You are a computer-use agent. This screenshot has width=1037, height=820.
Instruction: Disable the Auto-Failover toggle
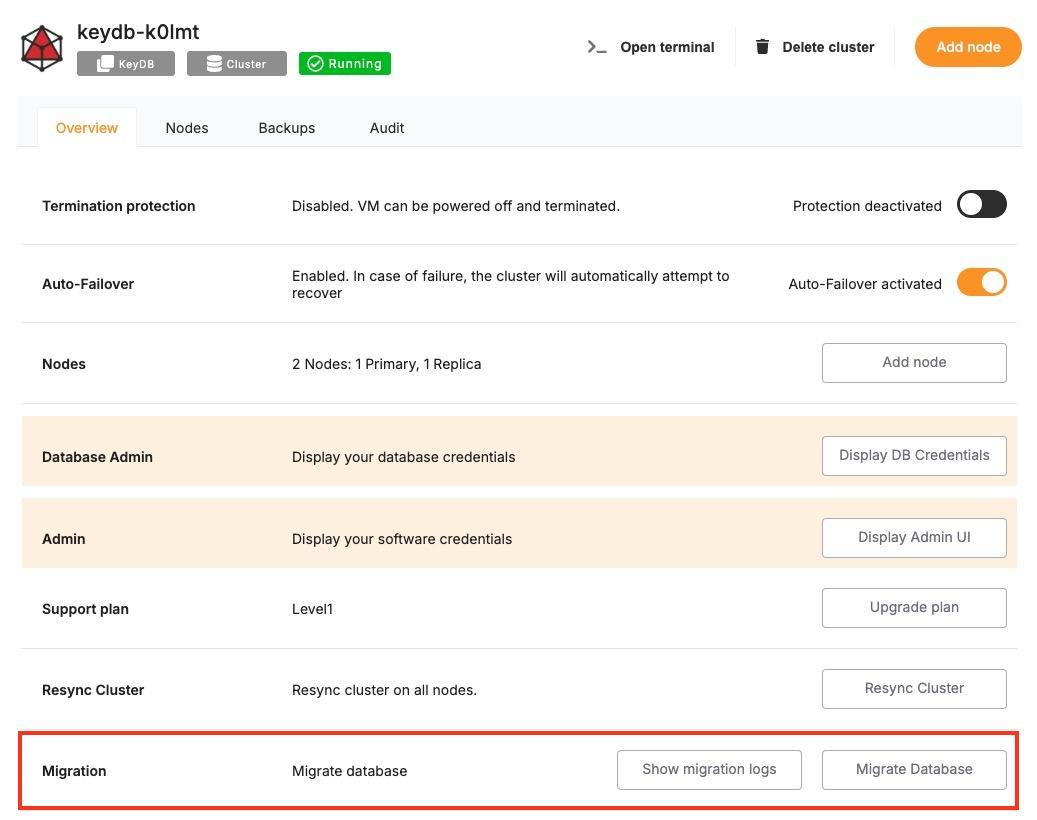[981, 283]
